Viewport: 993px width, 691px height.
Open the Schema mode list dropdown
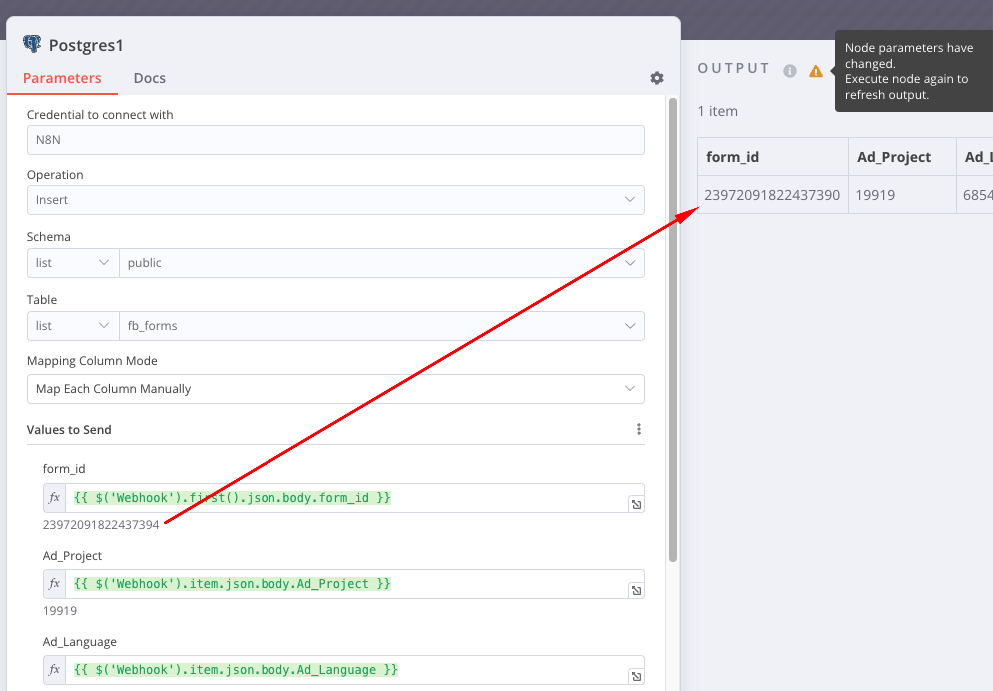pyautogui.click(x=73, y=263)
